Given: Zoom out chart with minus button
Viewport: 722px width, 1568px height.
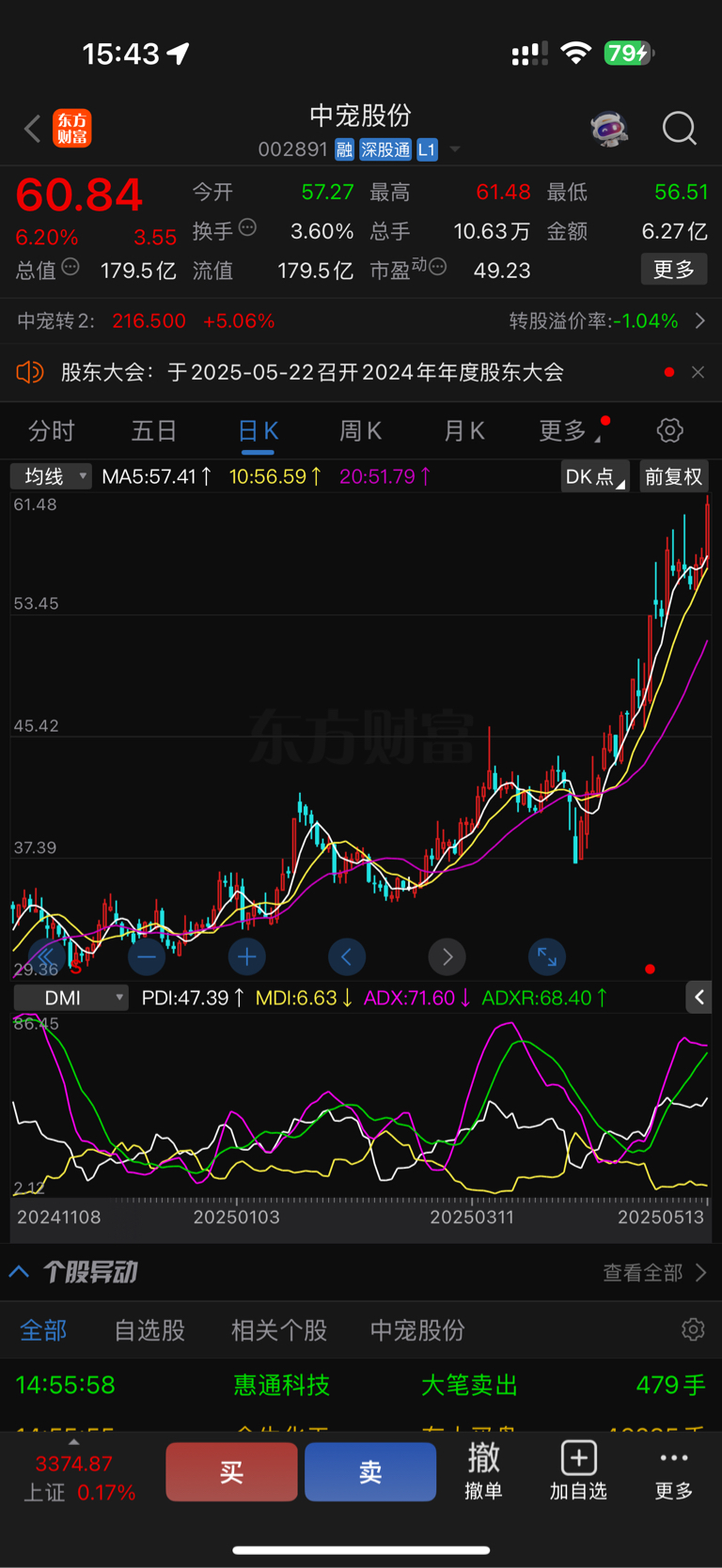Looking at the screenshot, I should pyautogui.click(x=147, y=956).
